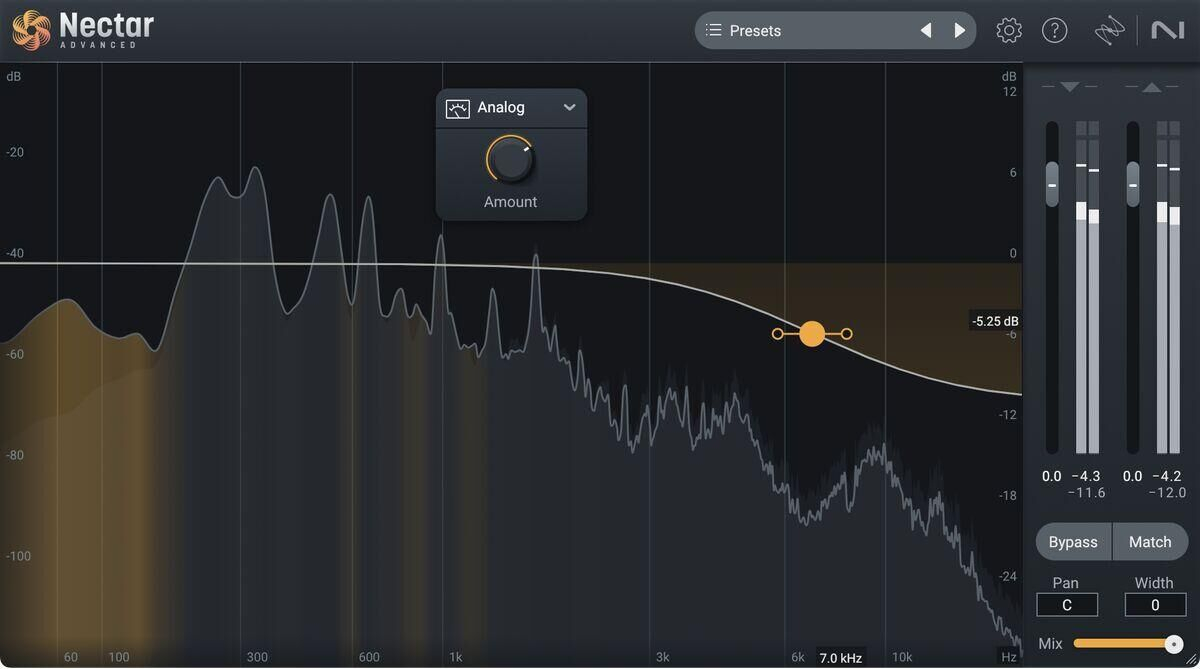
Task: Click the help question mark icon
Action: pos(1055,31)
